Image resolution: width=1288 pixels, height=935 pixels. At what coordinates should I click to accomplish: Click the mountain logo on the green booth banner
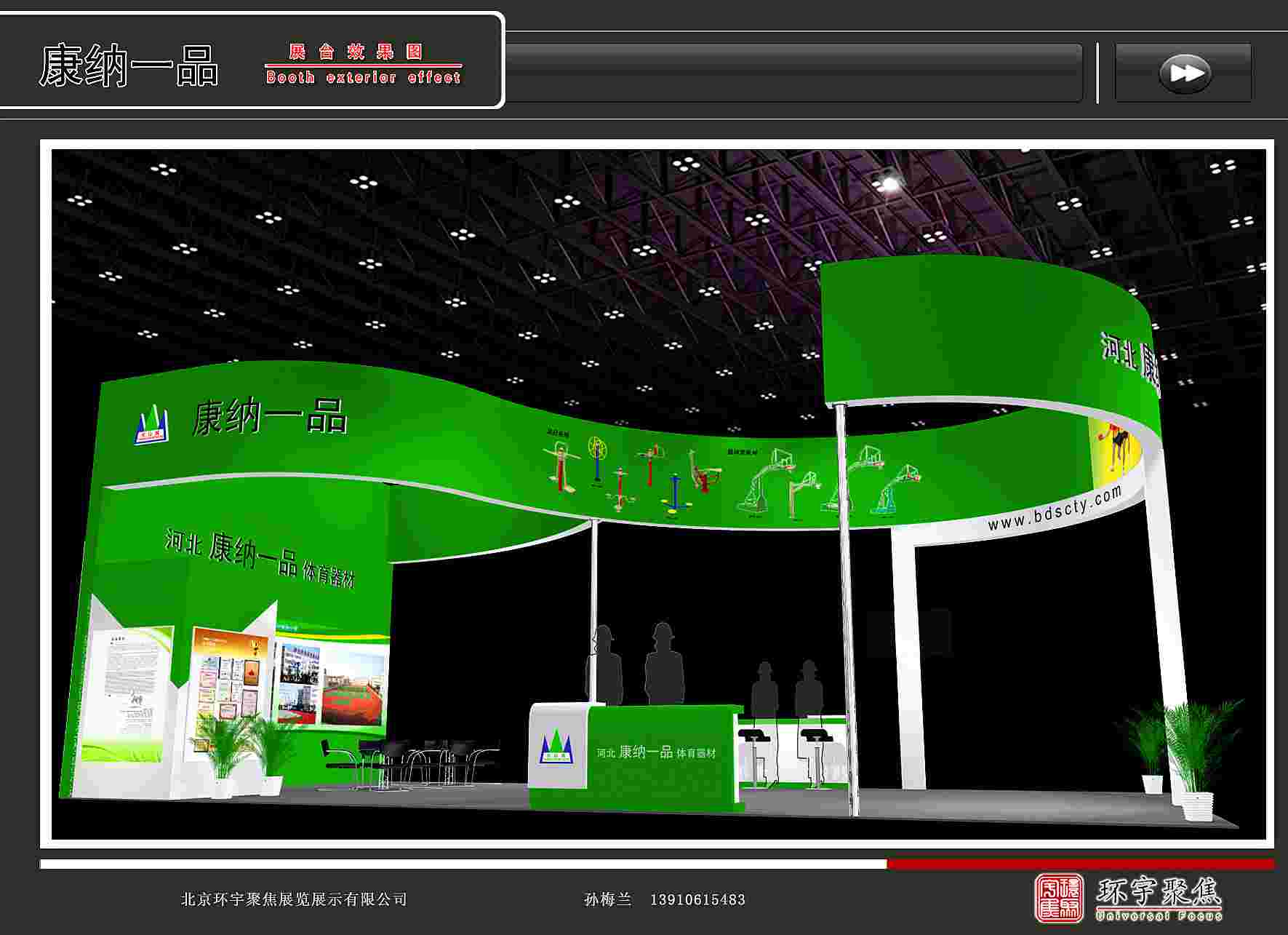152,426
